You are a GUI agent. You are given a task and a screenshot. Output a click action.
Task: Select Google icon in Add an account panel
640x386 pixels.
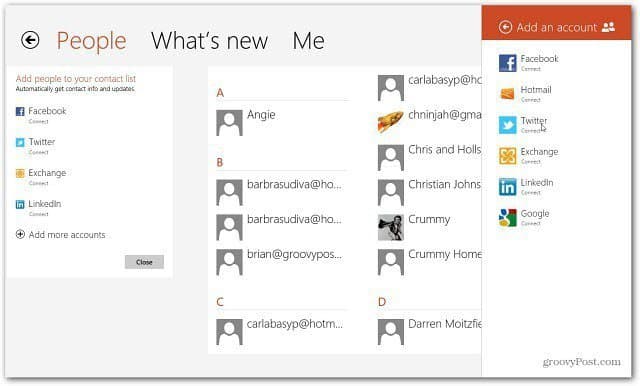[x=508, y=217]
